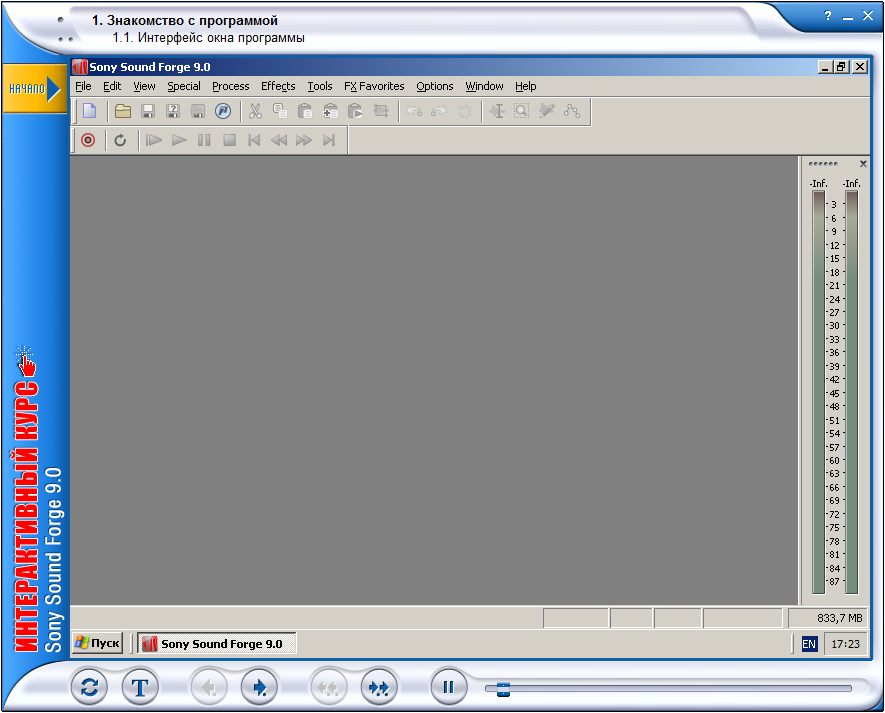Open the Edit menu
Screen dimensions: 885x713
coord(112,86)
